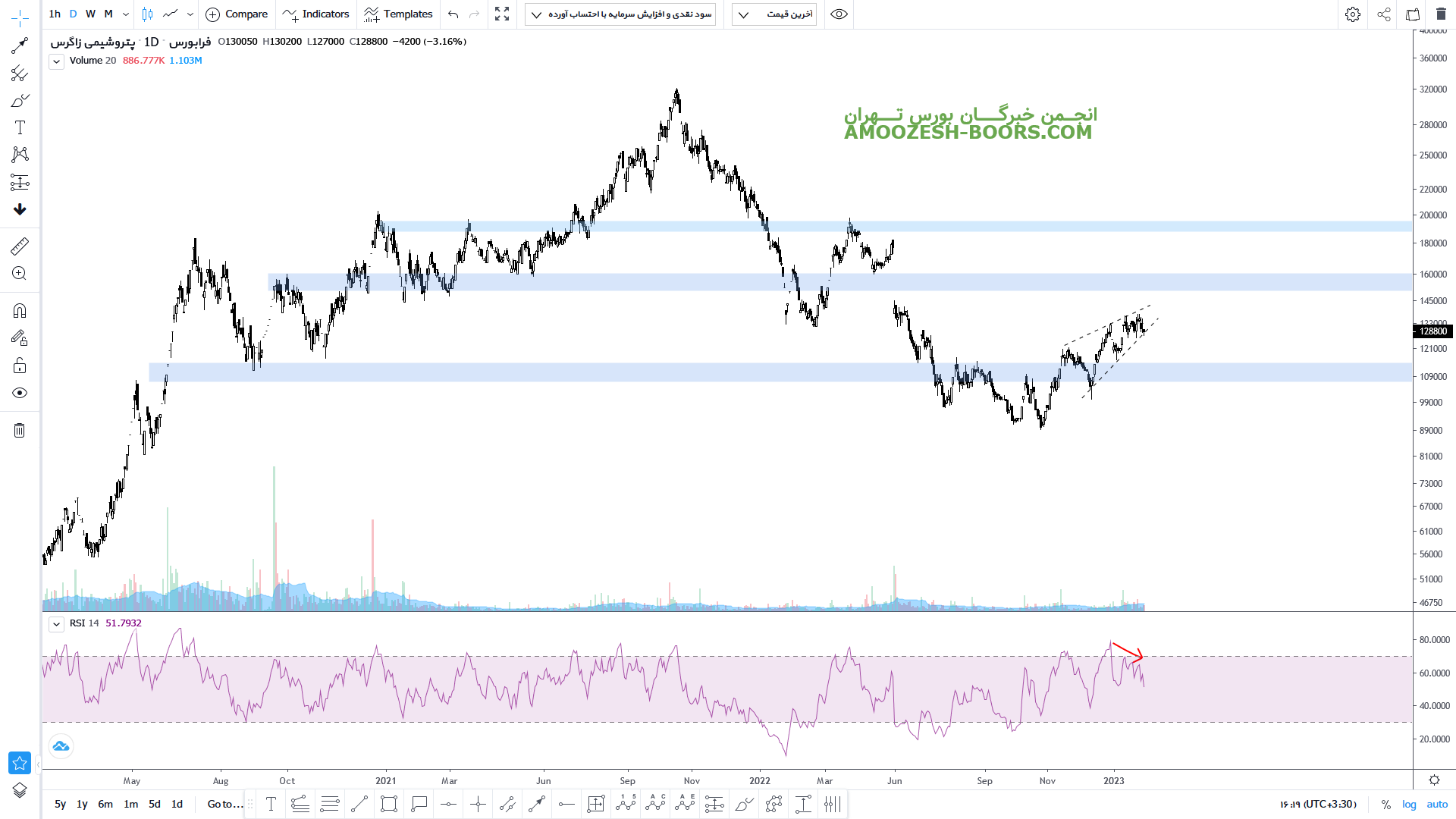Collapse the RSI indicator legend

[57, 624]
